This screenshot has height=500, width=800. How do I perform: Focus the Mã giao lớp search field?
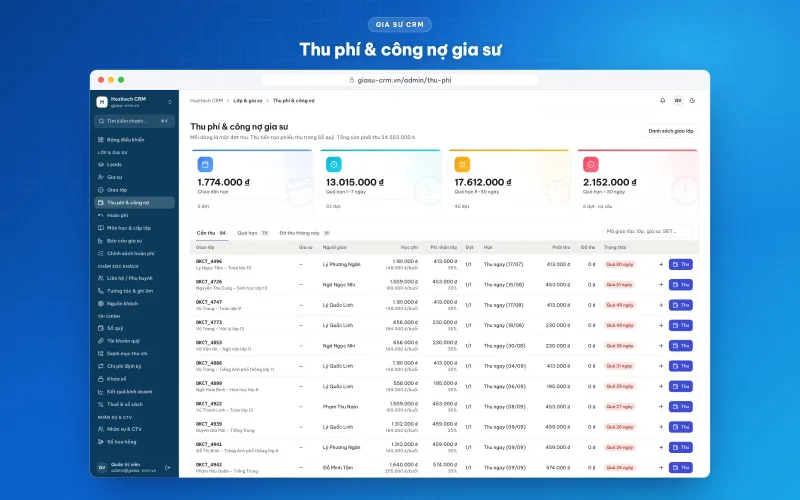pyautogui.click(x=647, y=231)
